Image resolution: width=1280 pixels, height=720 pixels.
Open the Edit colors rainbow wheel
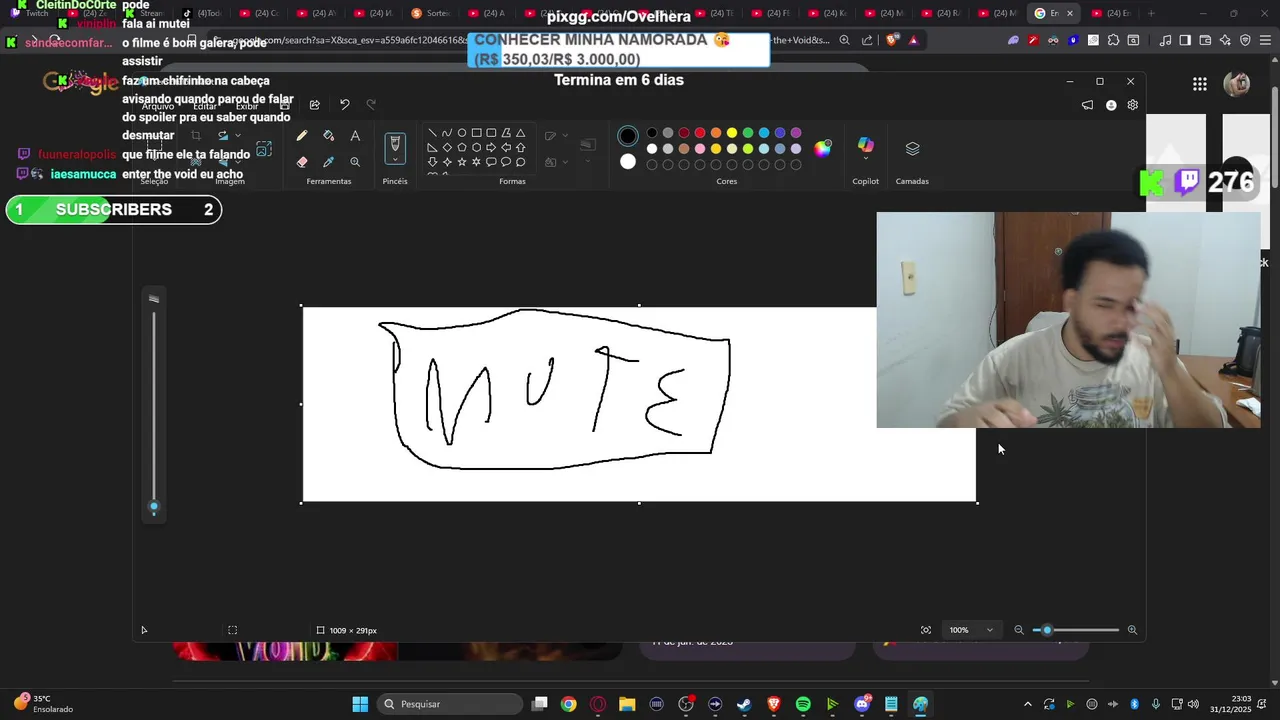pos(822,148)
